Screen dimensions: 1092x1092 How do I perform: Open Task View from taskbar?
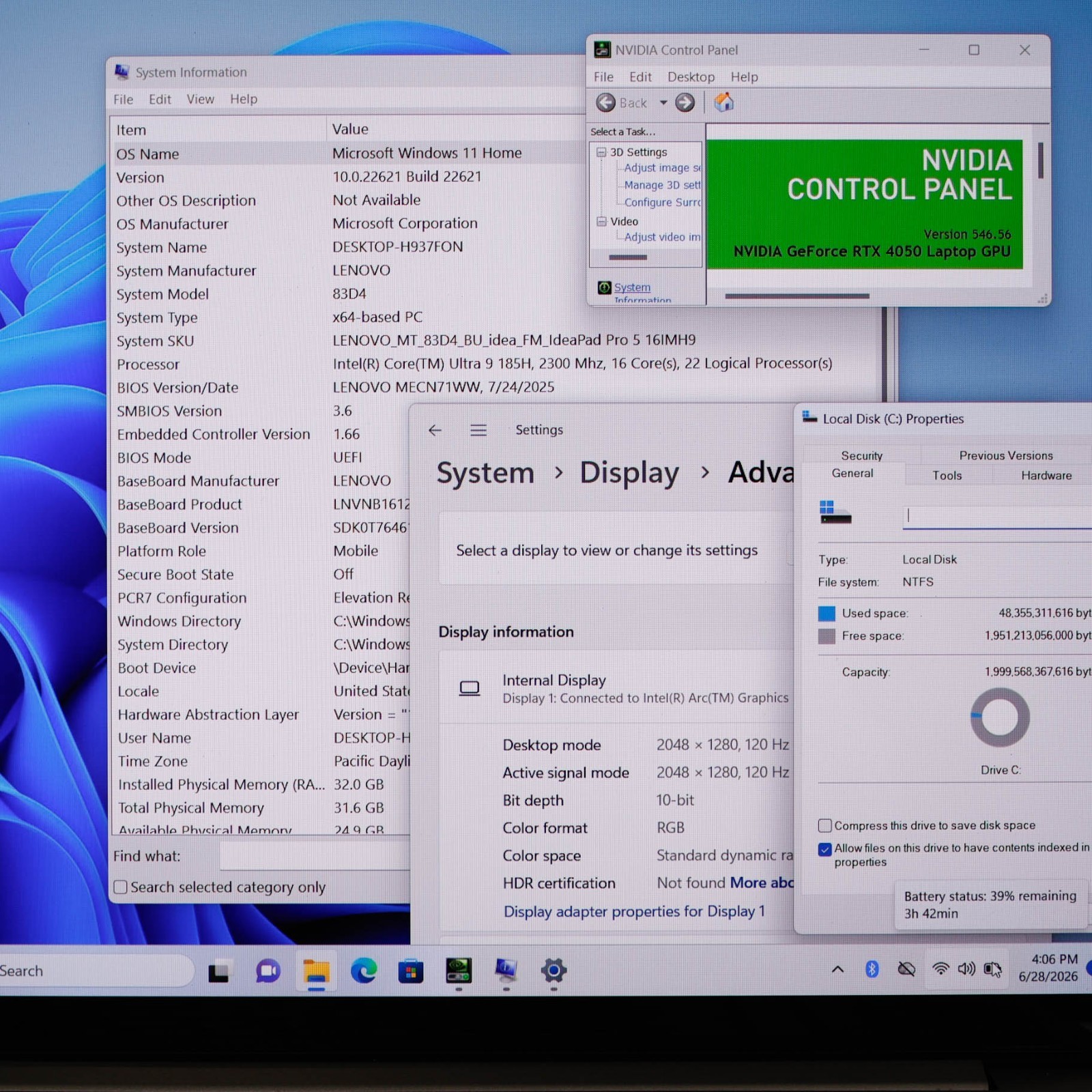point(218,972)
